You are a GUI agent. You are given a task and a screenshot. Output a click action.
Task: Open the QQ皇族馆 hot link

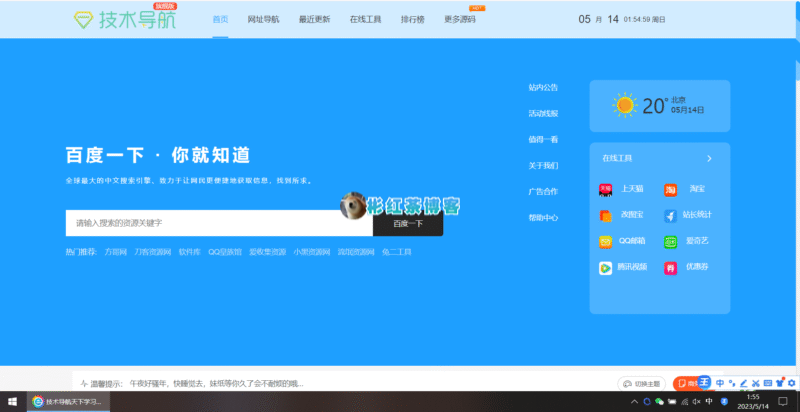[x=225, y=252]
